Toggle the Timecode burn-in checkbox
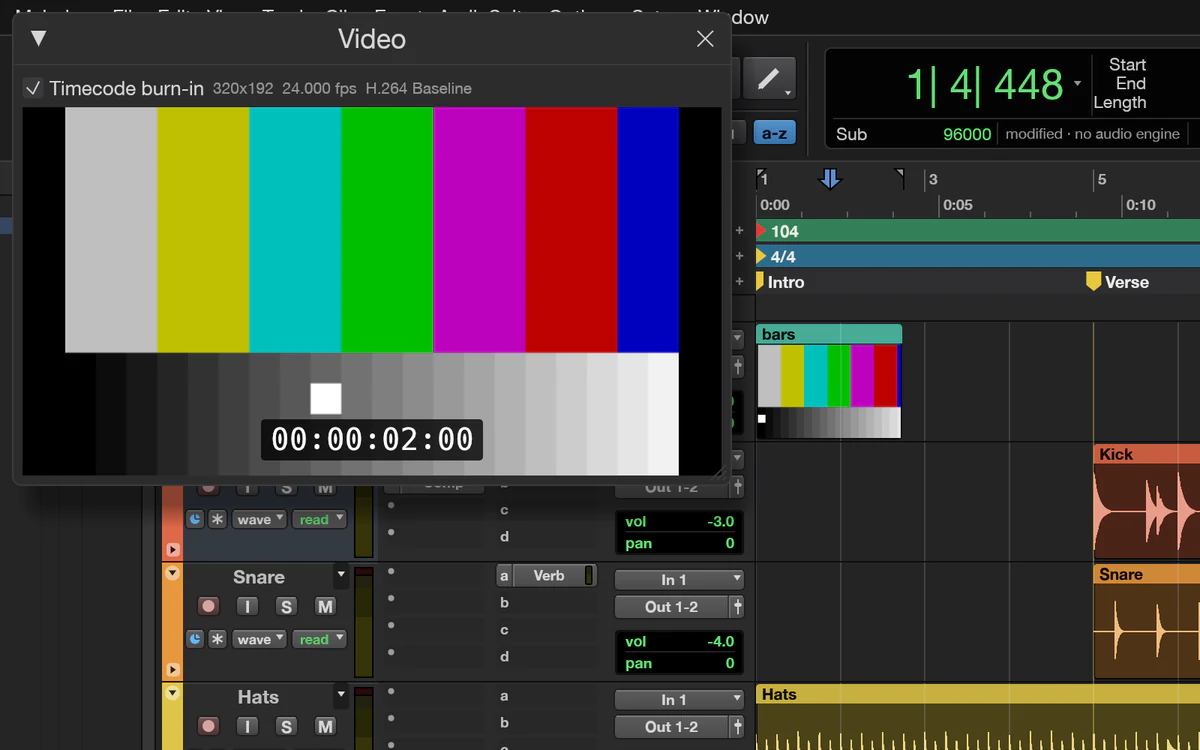The height and width of the screenshot is (750, 1200). (x=33, y=88)
